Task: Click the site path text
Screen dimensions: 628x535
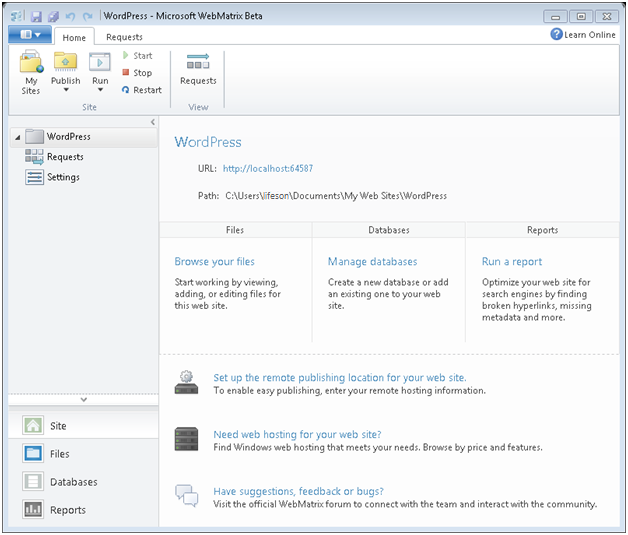Action: pyautogui.click(x=336, y=196)
